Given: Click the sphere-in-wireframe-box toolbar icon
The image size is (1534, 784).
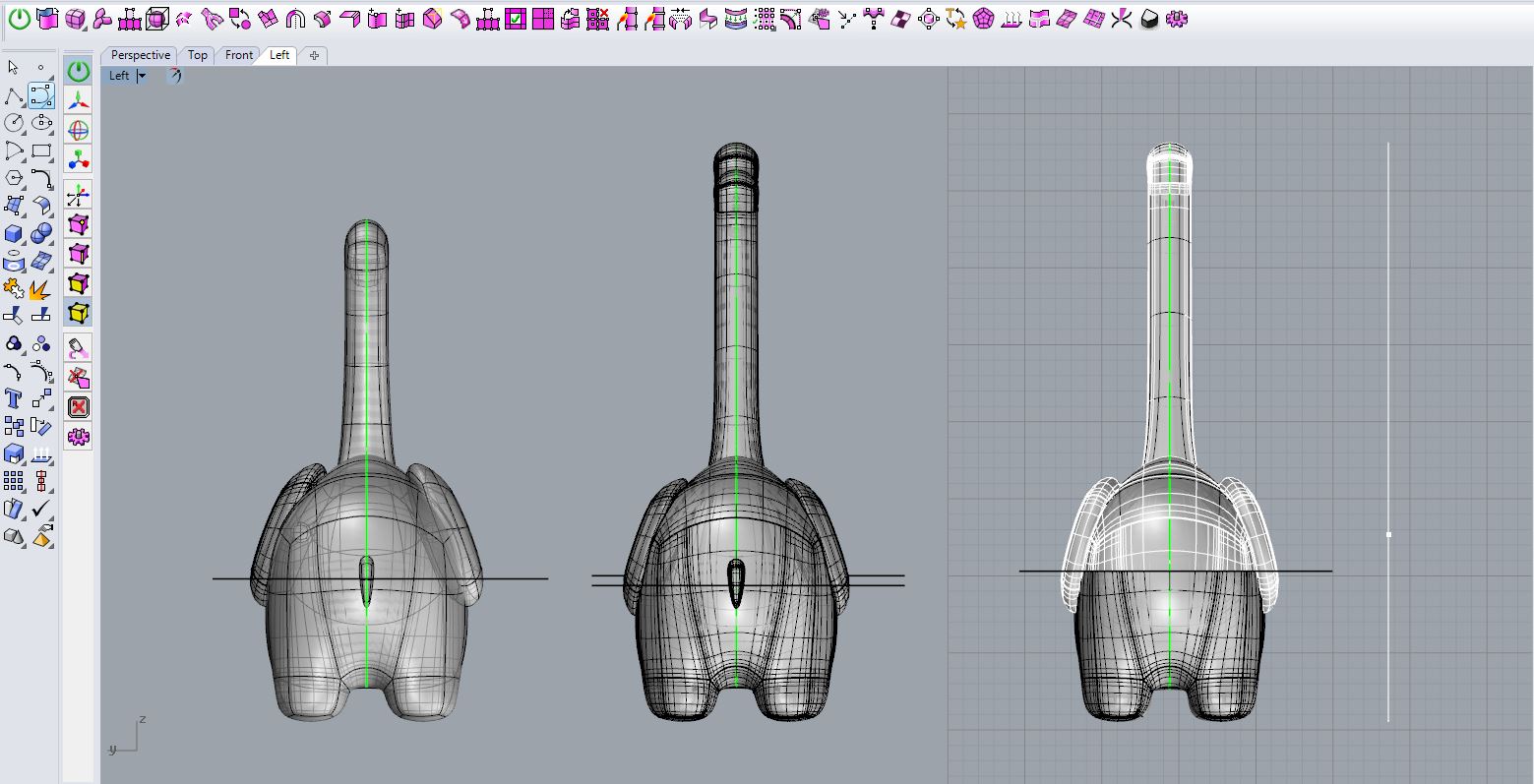Looking at the screenshot, I should (156, 19).
